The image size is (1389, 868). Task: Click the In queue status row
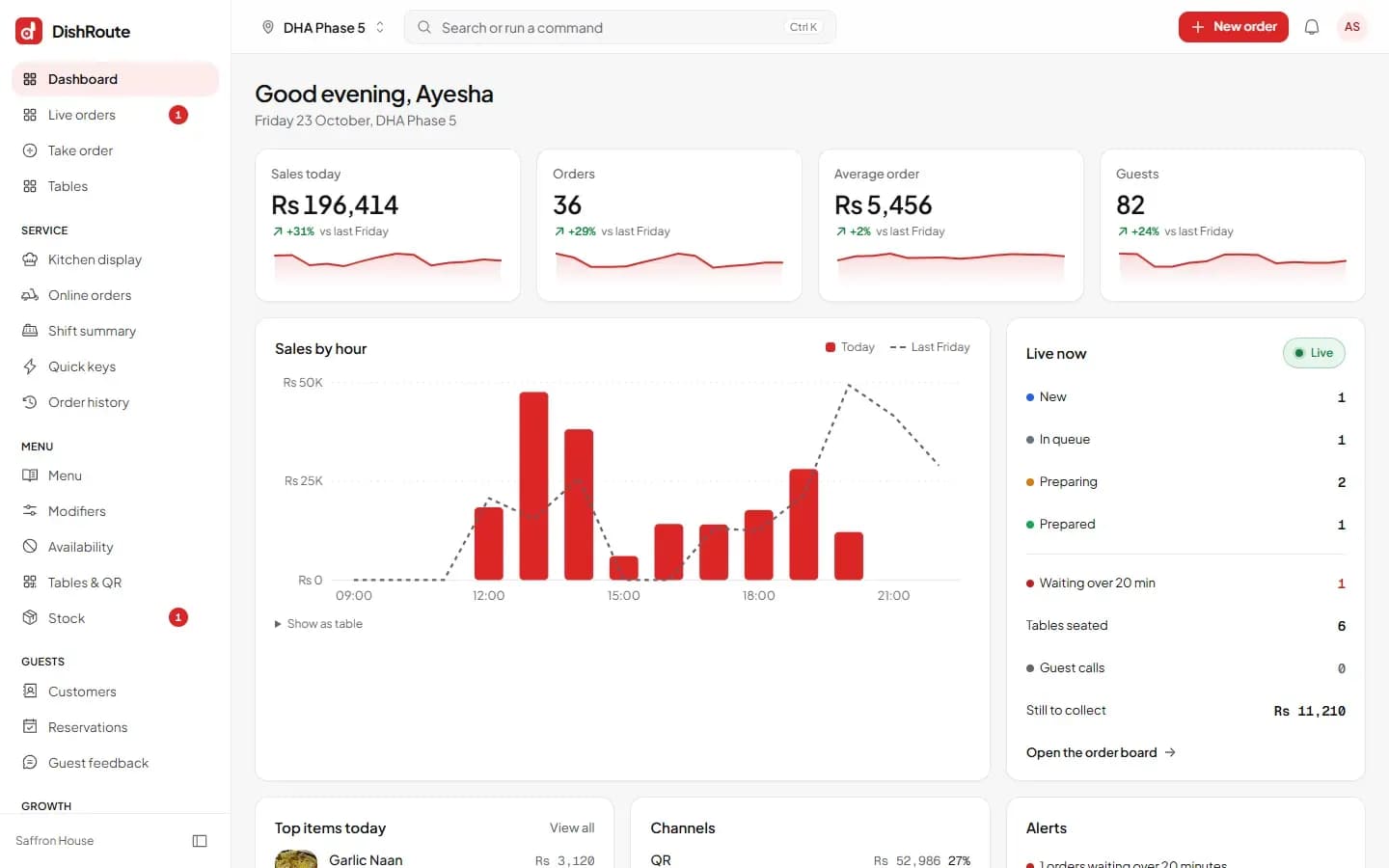[x=1185, y=440]
